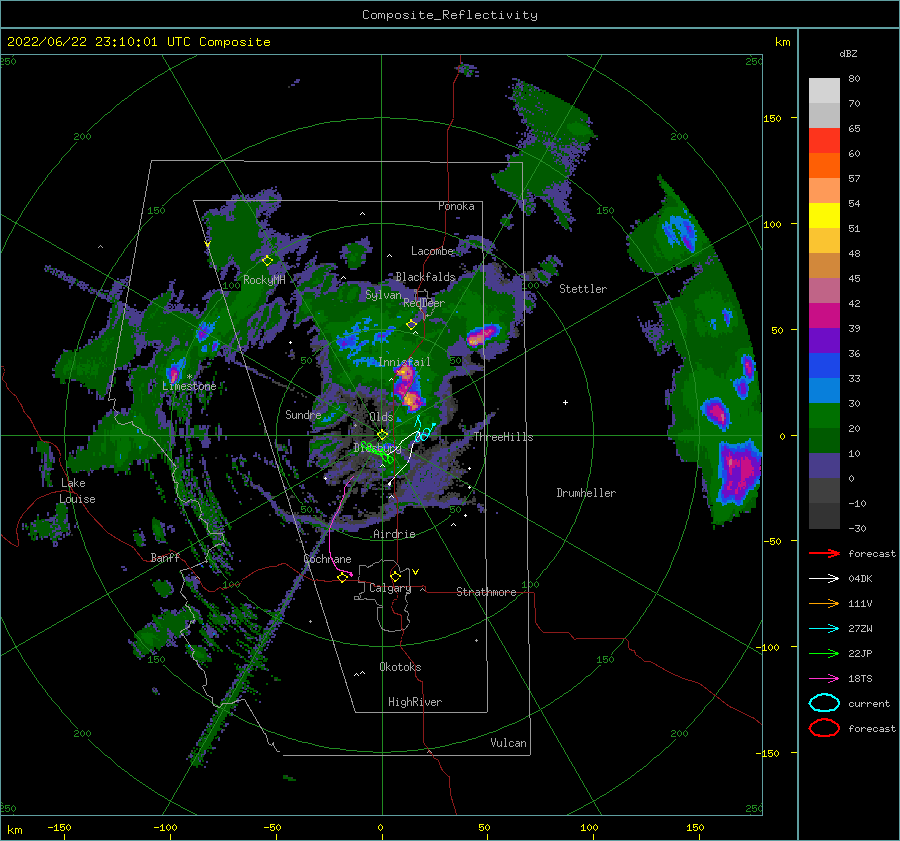Click the Composite_Reflectivity title text
900x841 pixels.
coord(450,15)
